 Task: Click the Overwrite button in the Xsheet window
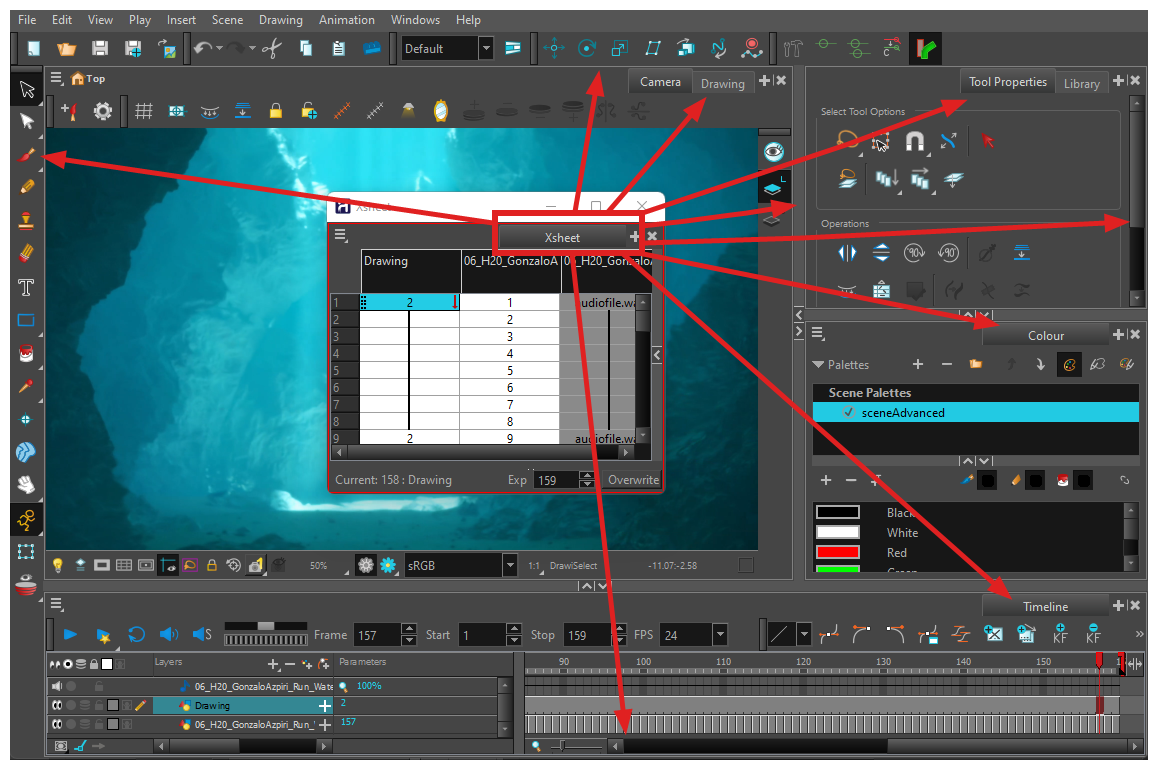point(632,479)
